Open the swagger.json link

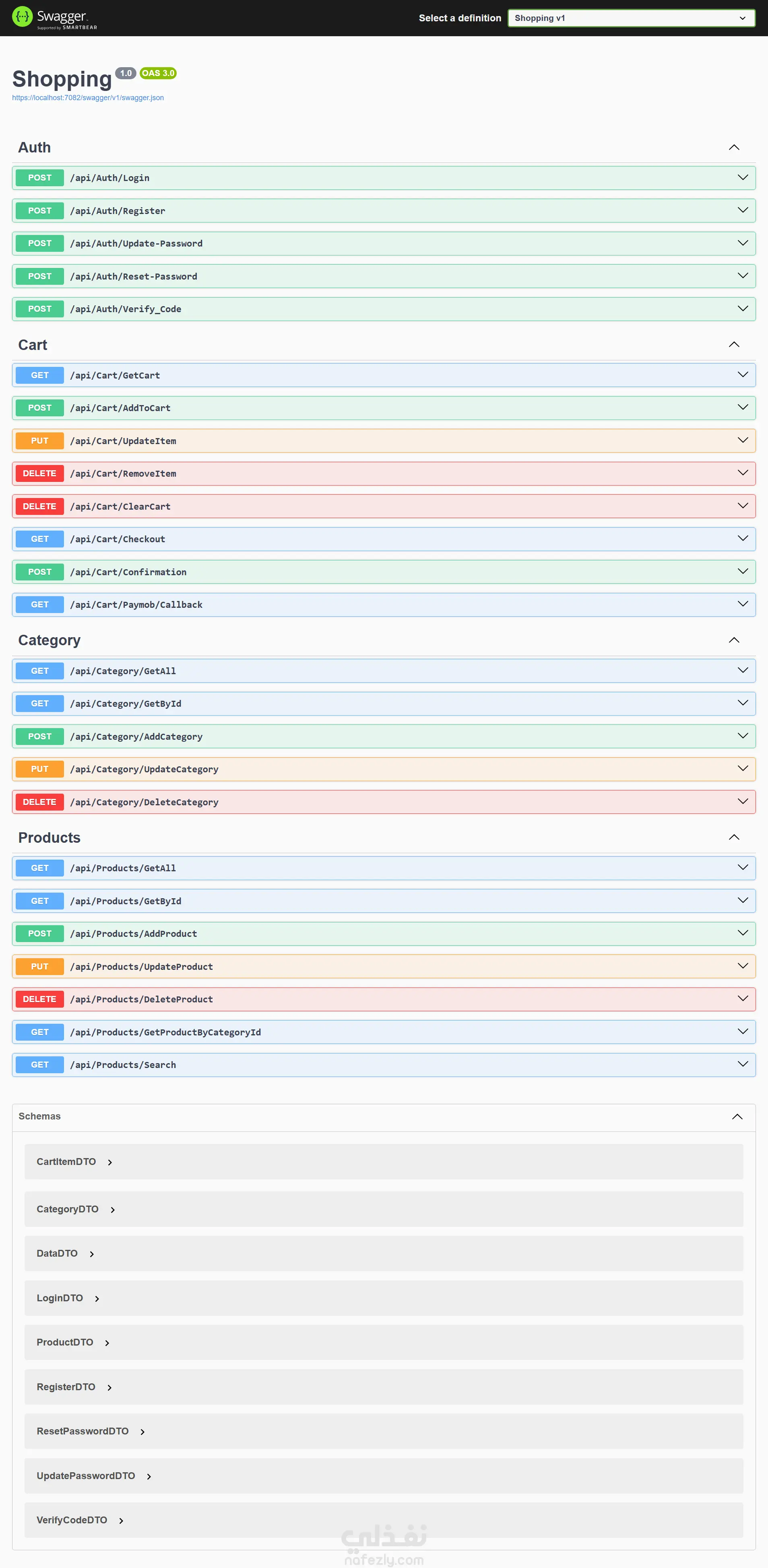pyautogui.click(x=88, y=97)
